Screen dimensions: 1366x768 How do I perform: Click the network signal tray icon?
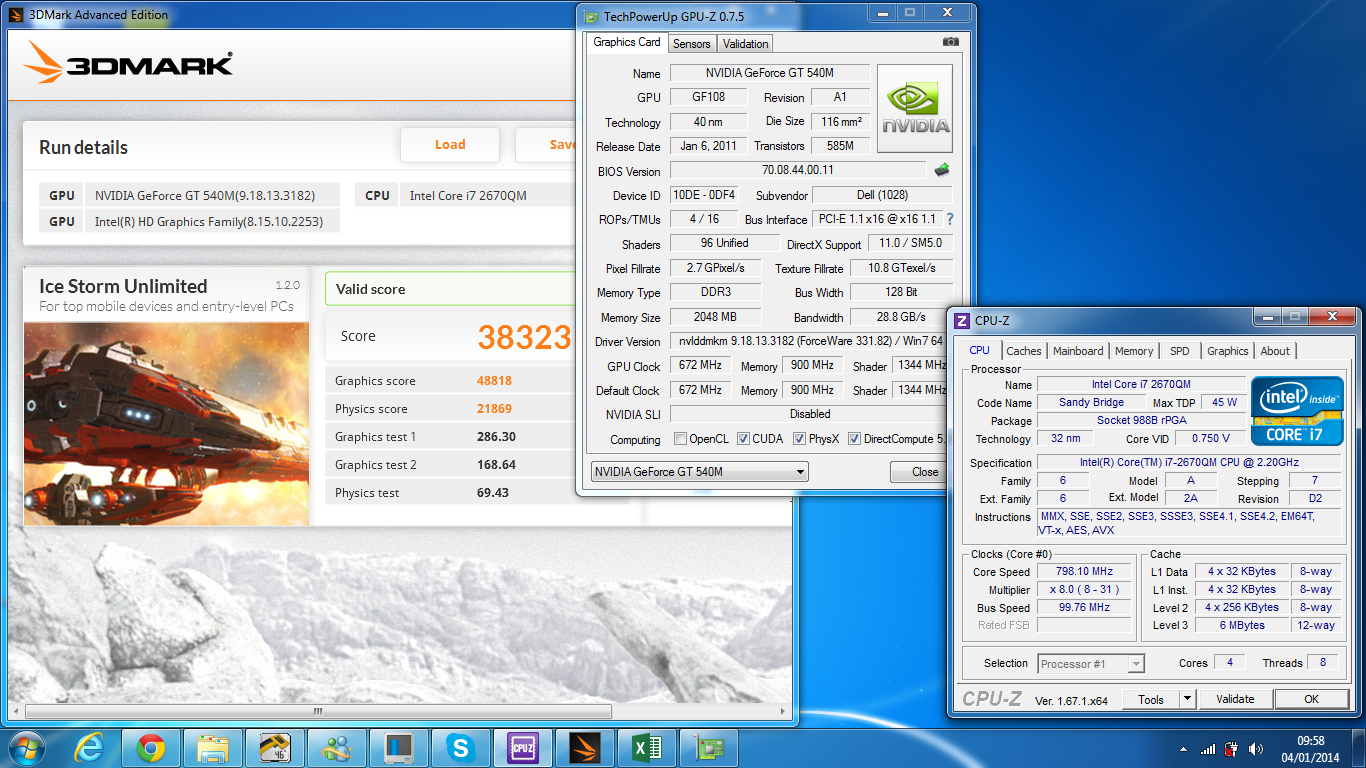[1208, 749]
